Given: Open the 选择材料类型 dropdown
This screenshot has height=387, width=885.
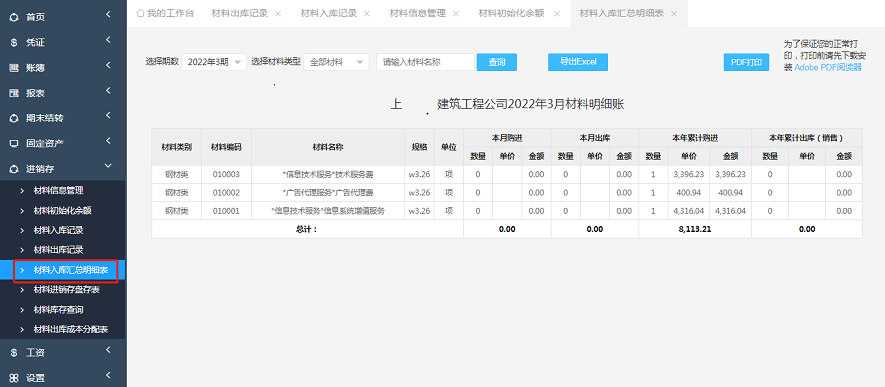Looking at the screenshot, I should [x=336, y=62].
